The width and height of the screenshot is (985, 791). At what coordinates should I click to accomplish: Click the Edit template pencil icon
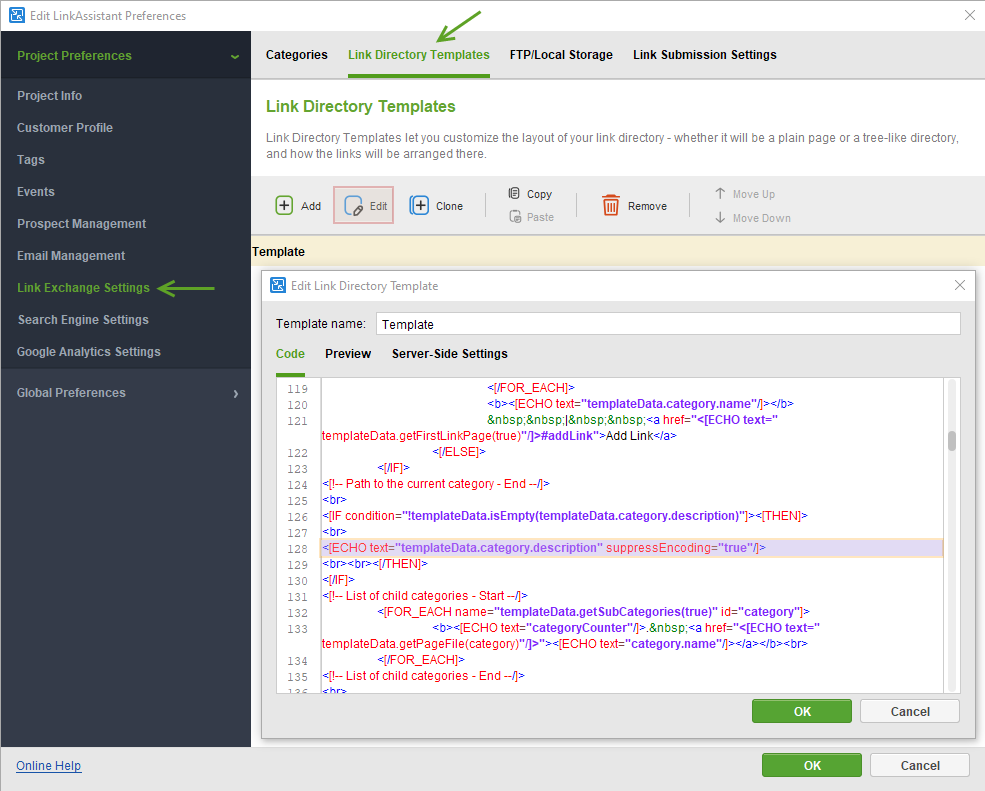tap(354, 205)
